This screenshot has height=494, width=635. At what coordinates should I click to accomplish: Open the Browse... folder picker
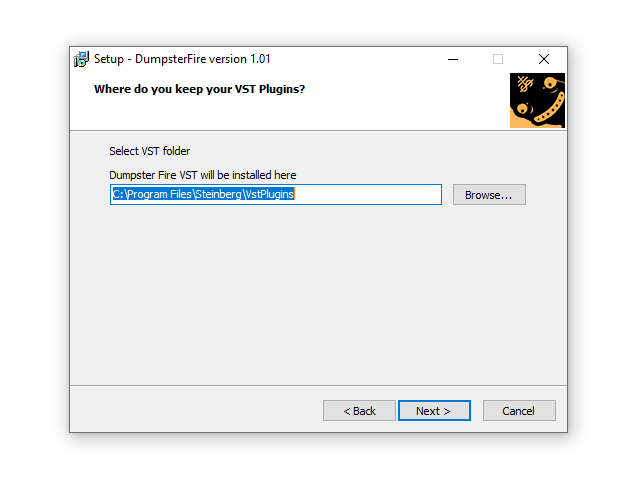pos(488,195)
